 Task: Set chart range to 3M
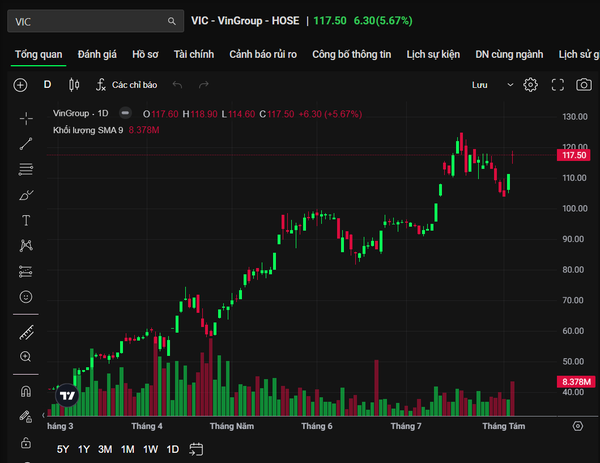pos(105,449)
